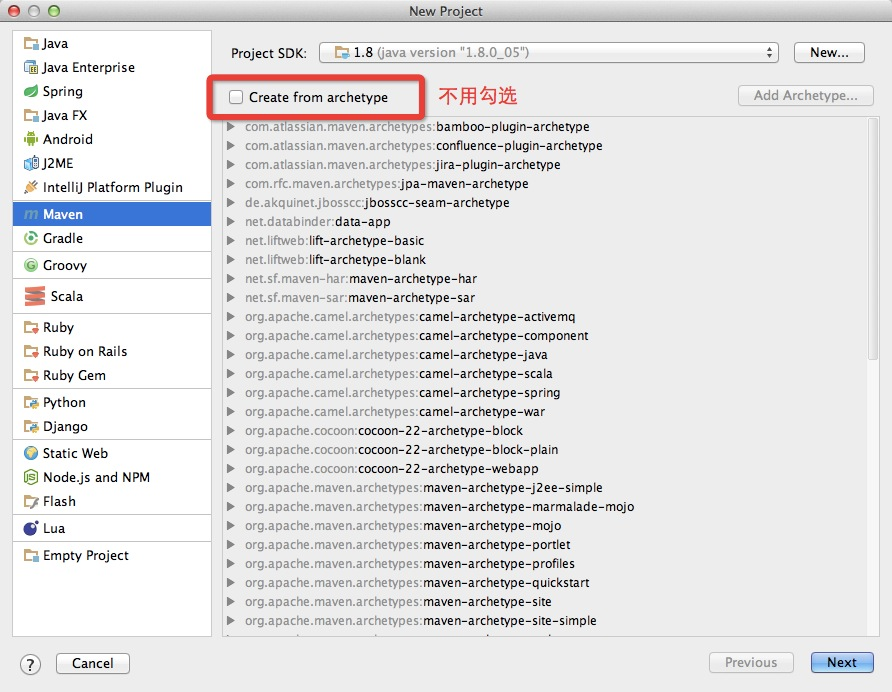Image resolution: width=892 pixels, height=692 pixels.
Task: Click the Java project type icon
Action: coord(31,43)
